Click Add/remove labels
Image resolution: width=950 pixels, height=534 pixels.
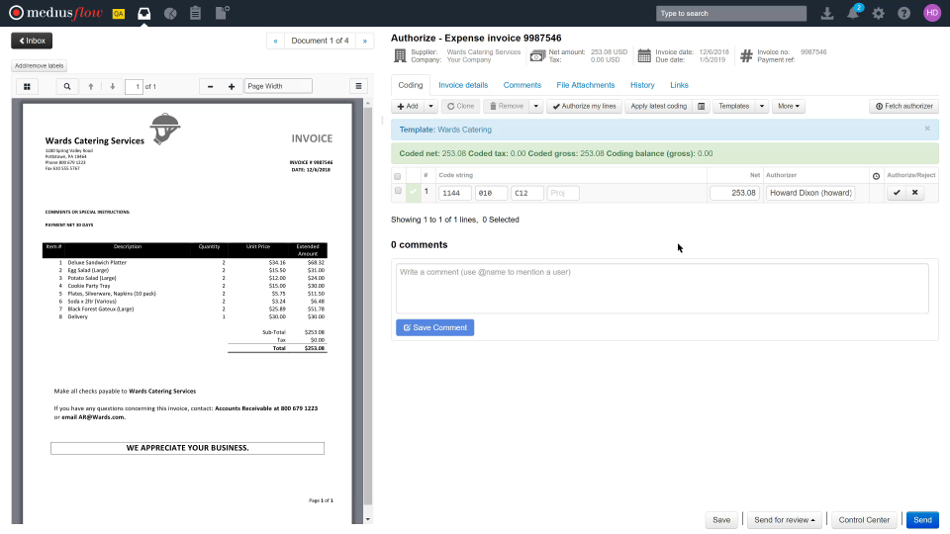(39, 65)
